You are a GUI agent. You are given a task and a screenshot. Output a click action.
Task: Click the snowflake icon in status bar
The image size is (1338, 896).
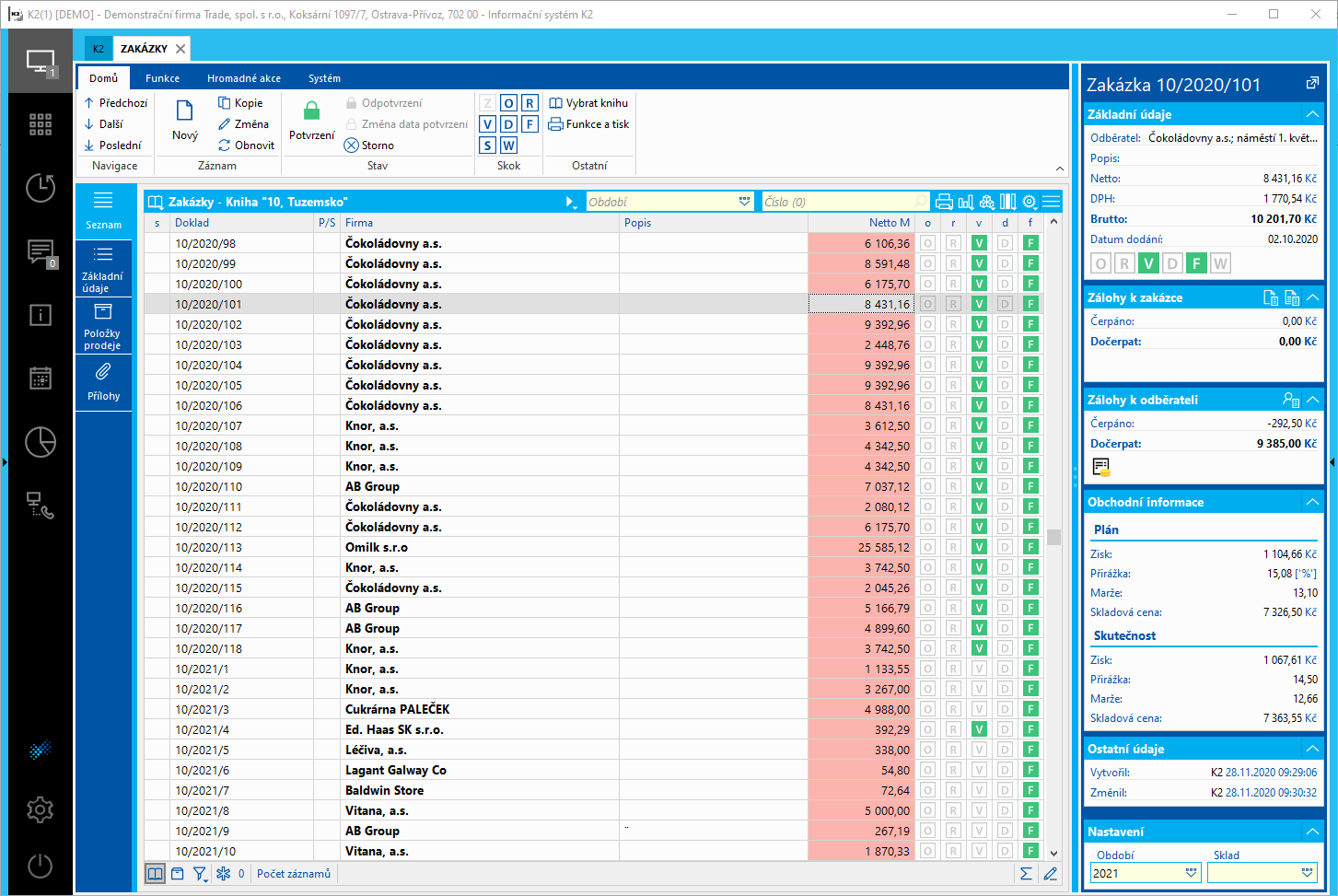(223, 874)
